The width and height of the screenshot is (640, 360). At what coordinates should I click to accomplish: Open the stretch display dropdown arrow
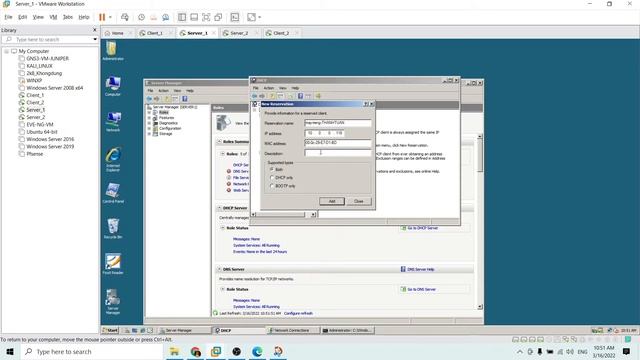point(260,17)
